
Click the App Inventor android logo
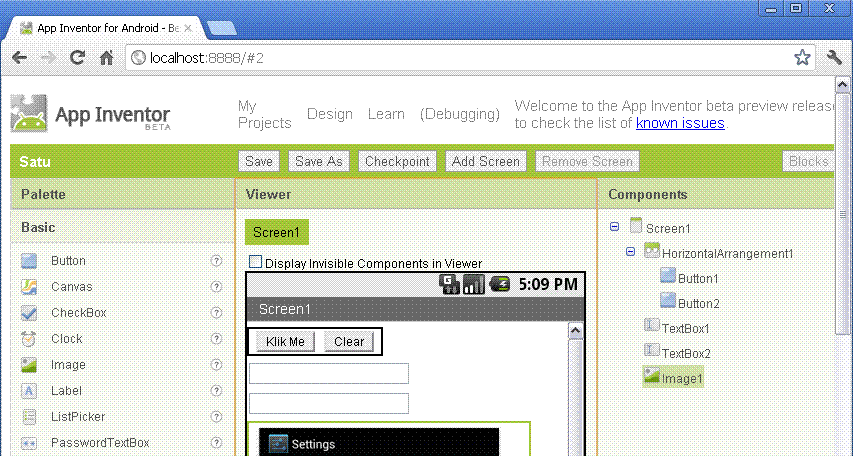tap(29, 114)
